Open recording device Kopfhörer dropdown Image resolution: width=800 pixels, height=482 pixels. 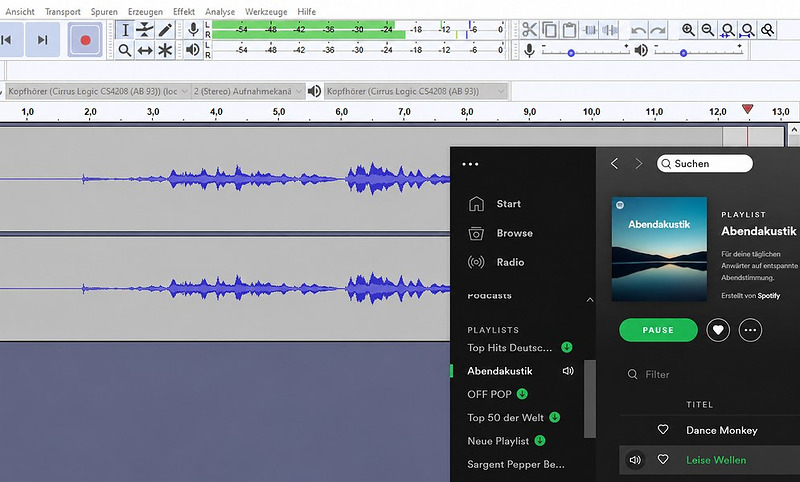click(98, 91)
